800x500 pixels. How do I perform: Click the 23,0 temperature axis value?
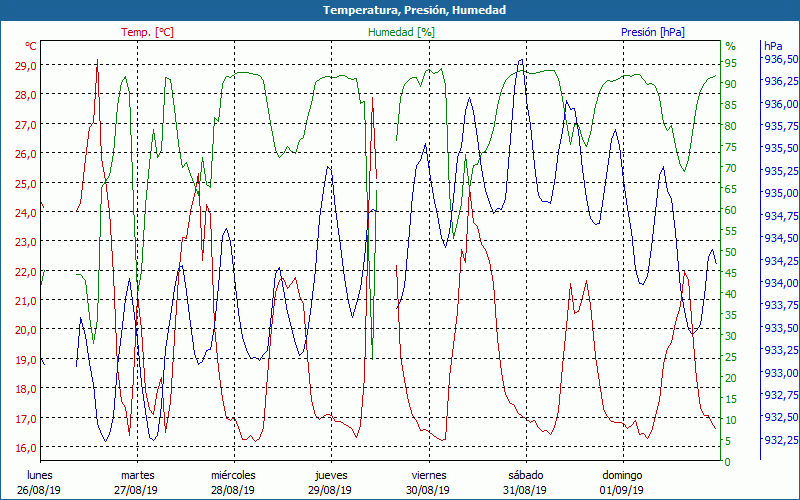[x=26, y=241]
